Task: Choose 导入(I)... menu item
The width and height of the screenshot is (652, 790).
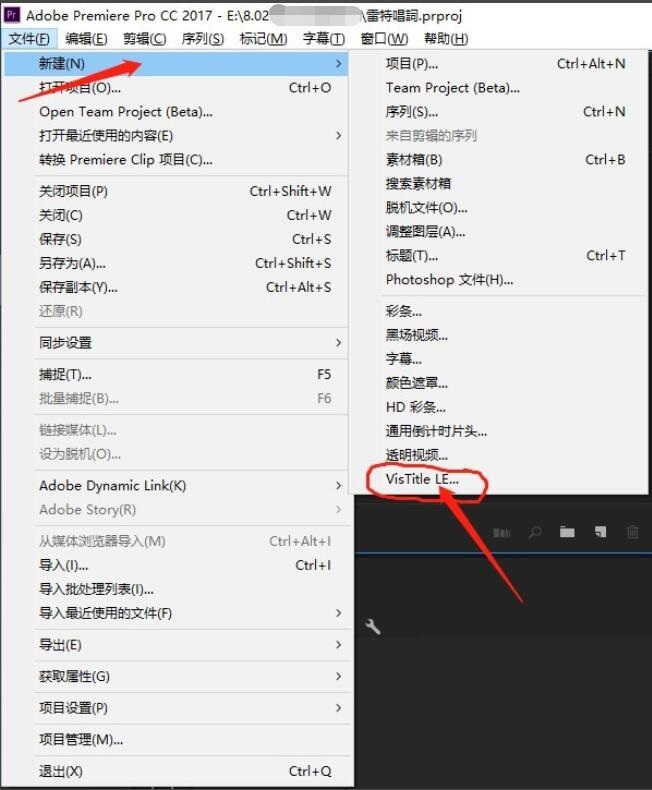Action: click(x=176, y=565)
